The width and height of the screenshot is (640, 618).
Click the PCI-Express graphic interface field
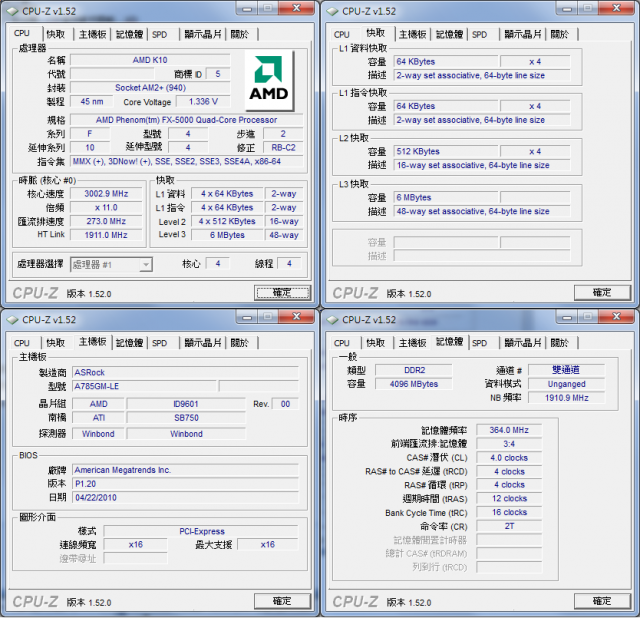(201, 531)
